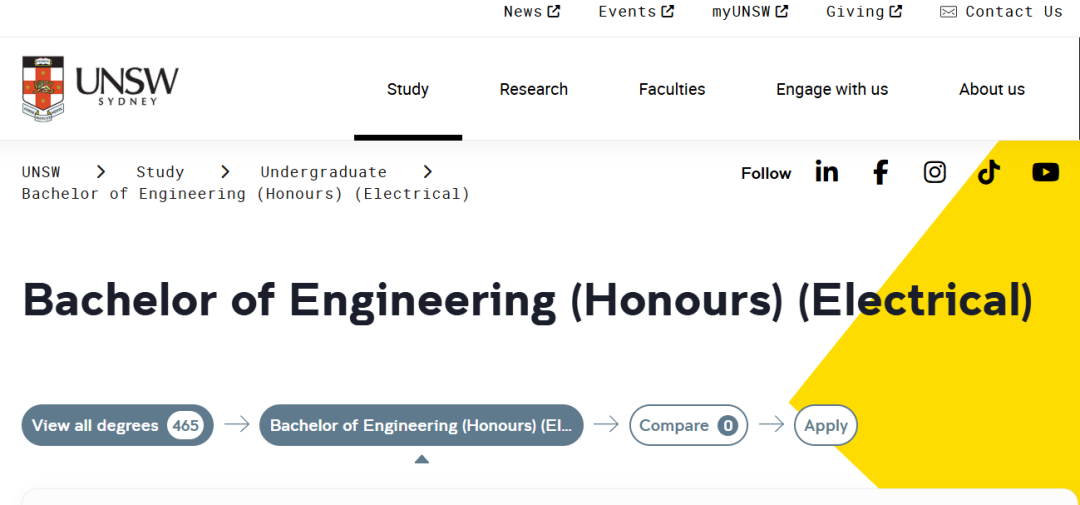Open the myUNSW portal link
The image size is (1080, 505).
[x=749, y=12]
